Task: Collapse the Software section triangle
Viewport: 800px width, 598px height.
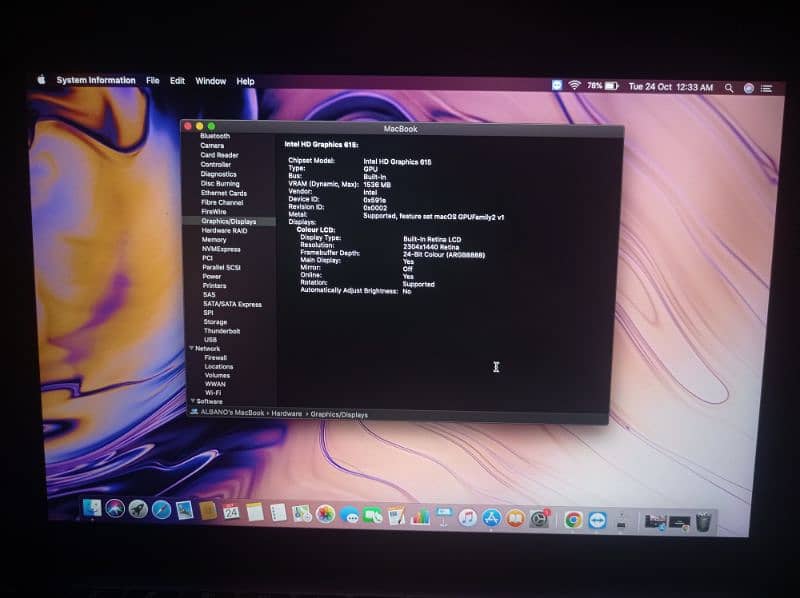Action: 191,401
